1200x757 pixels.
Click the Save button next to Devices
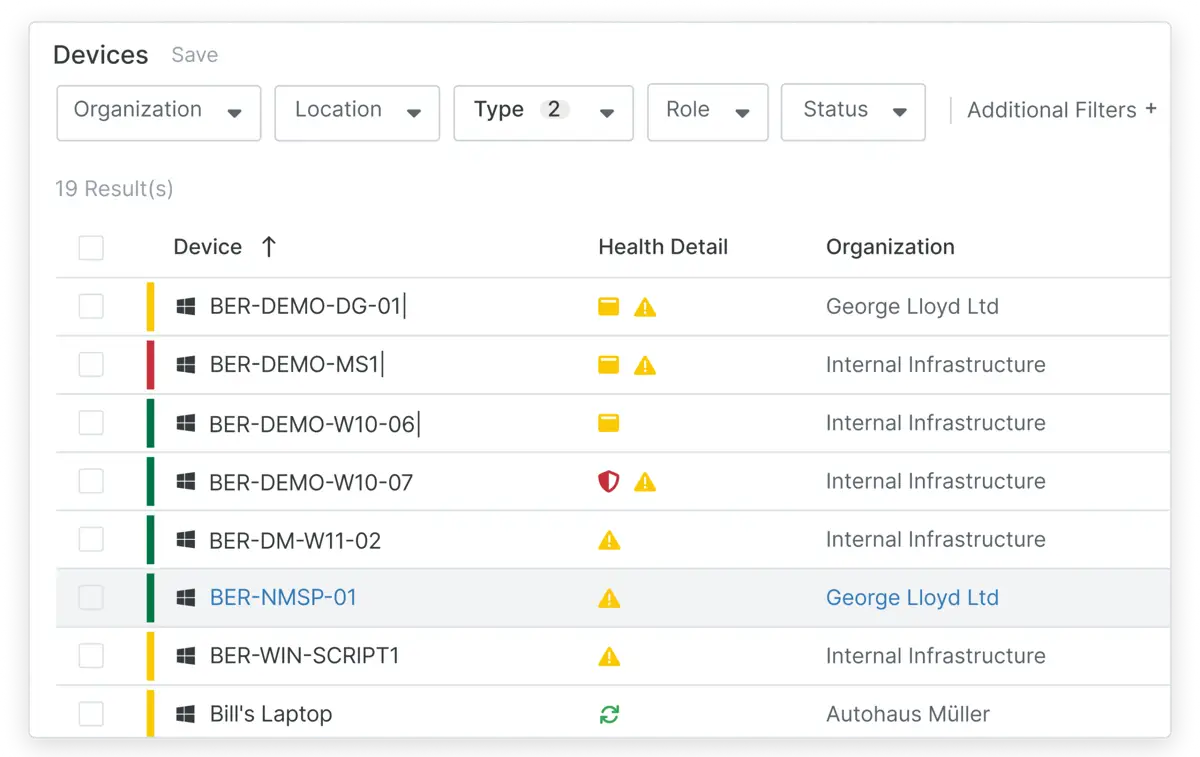(x=194, y=55)
